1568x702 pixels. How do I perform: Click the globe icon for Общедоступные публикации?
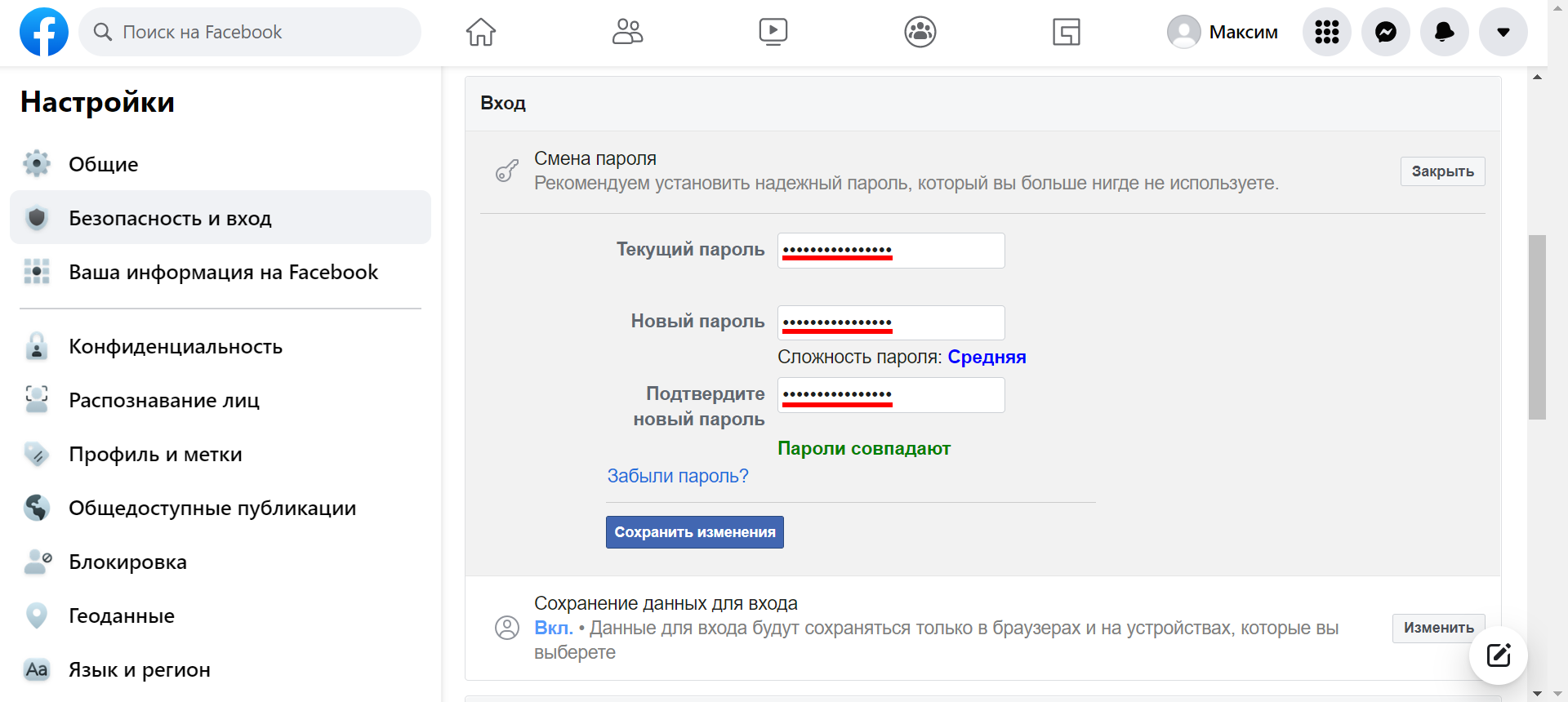(37, 508)
